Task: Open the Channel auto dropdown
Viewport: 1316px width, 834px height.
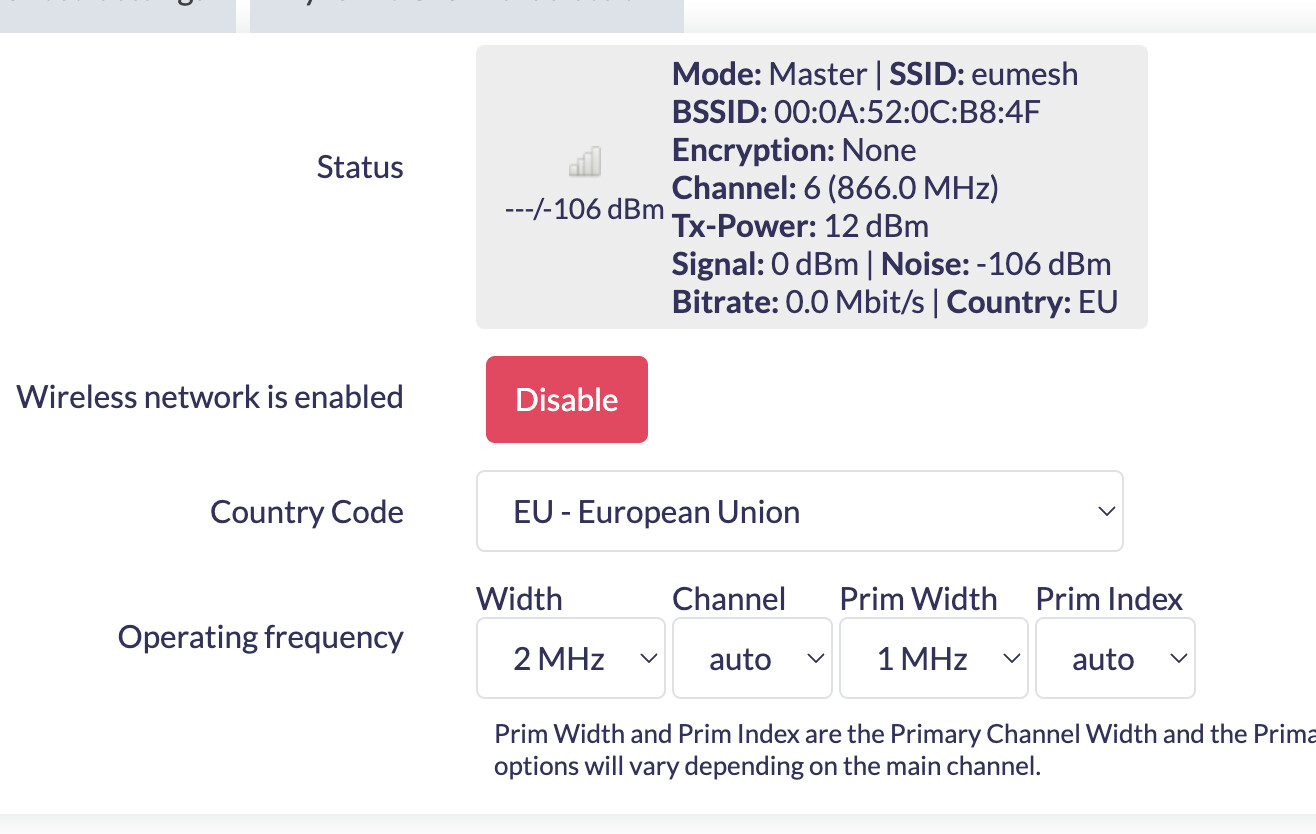Action: click(x=751, y=658)
